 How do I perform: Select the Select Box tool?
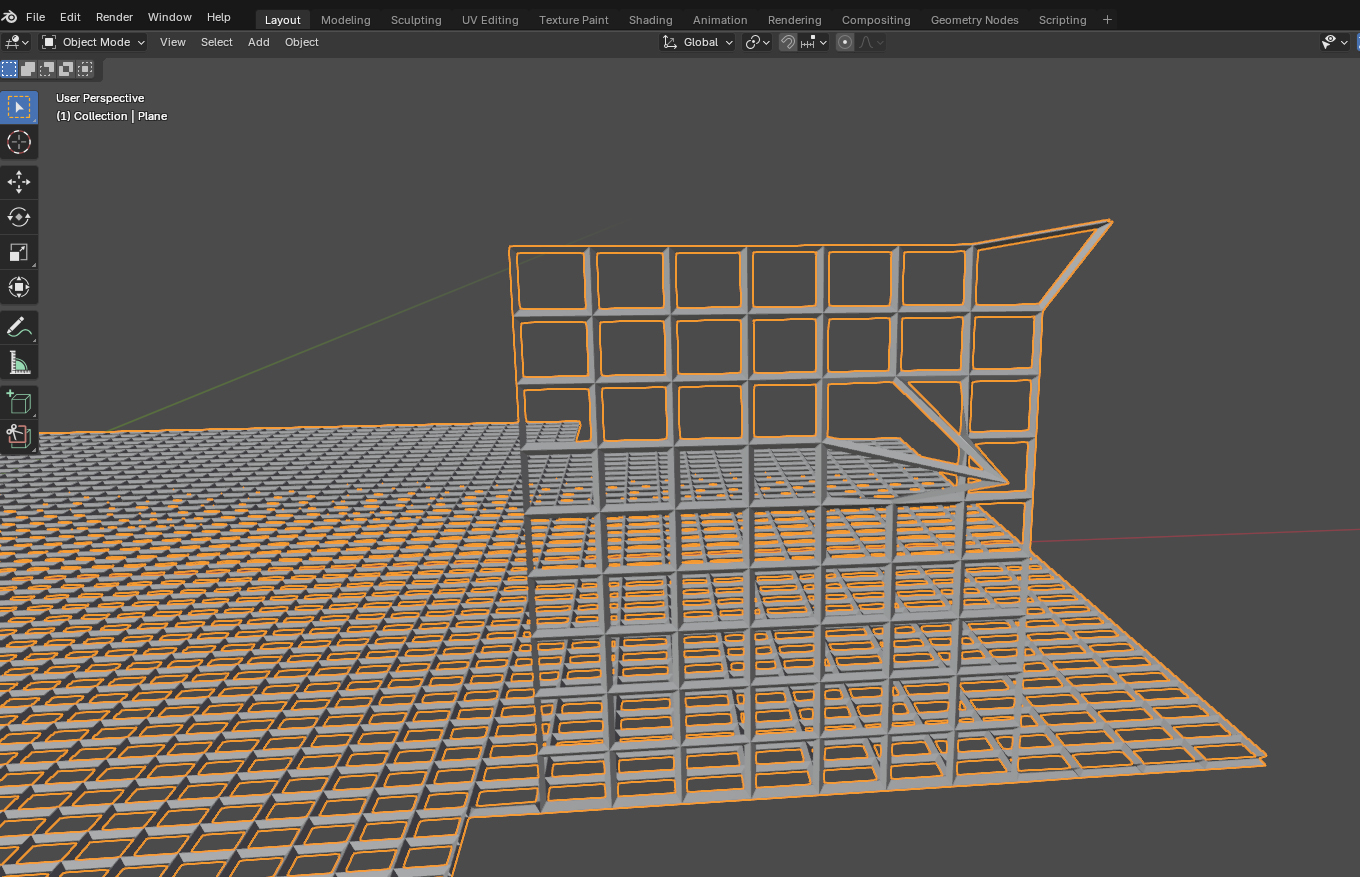pos(19,107)
